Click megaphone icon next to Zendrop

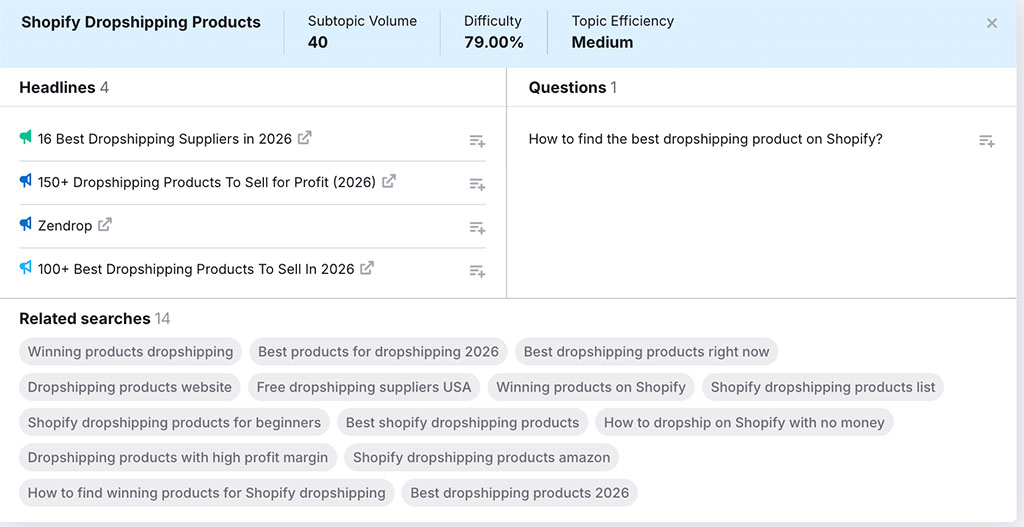point(25,224)
